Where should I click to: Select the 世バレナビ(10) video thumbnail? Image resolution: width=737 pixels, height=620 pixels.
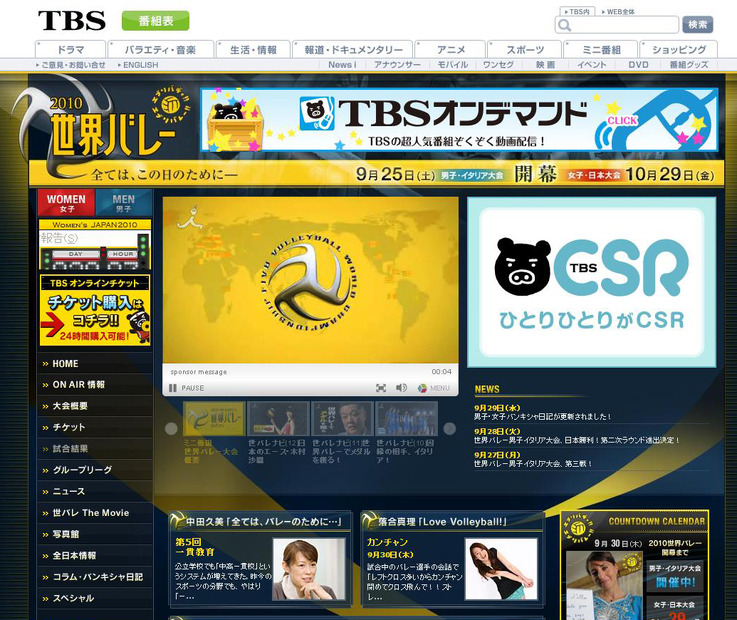pyautogui.click(x=407, y=419)
